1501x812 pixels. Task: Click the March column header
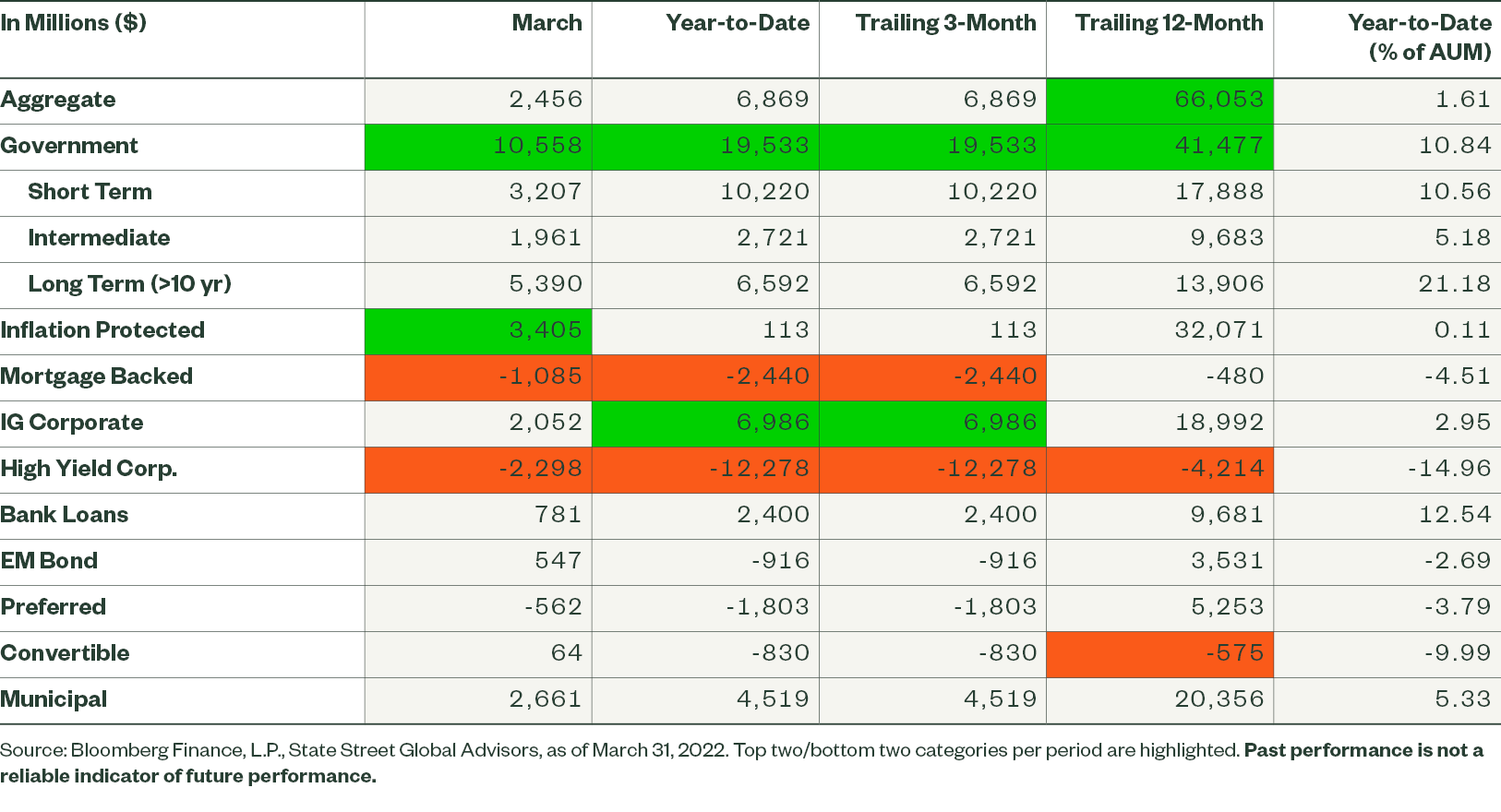[546, 23]
